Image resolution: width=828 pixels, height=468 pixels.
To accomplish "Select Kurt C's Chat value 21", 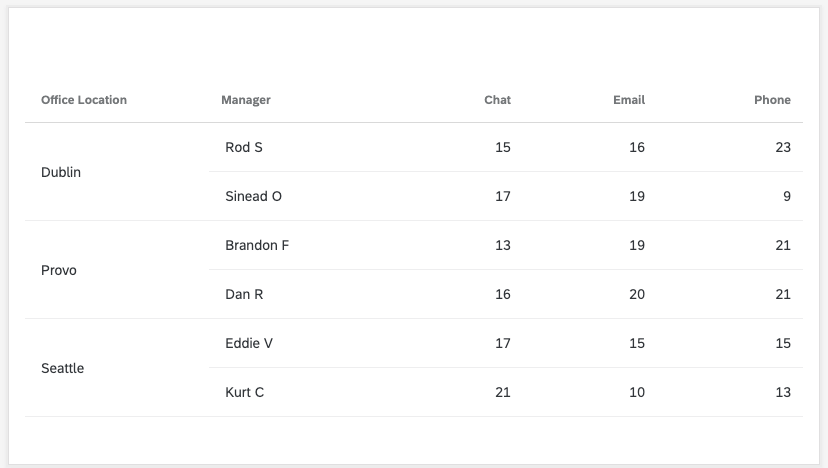I will coord(502,392).
